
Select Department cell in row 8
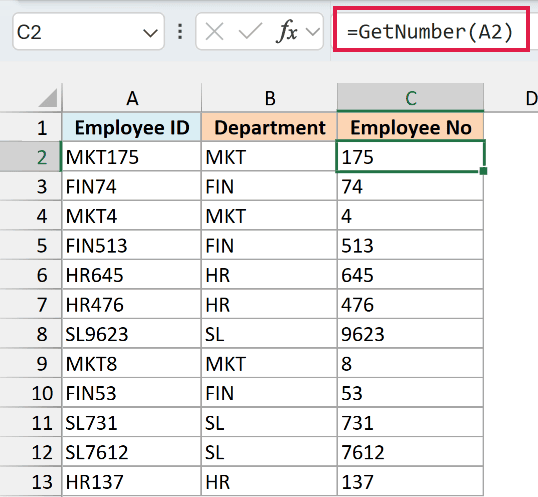click(x=270, y=334)
